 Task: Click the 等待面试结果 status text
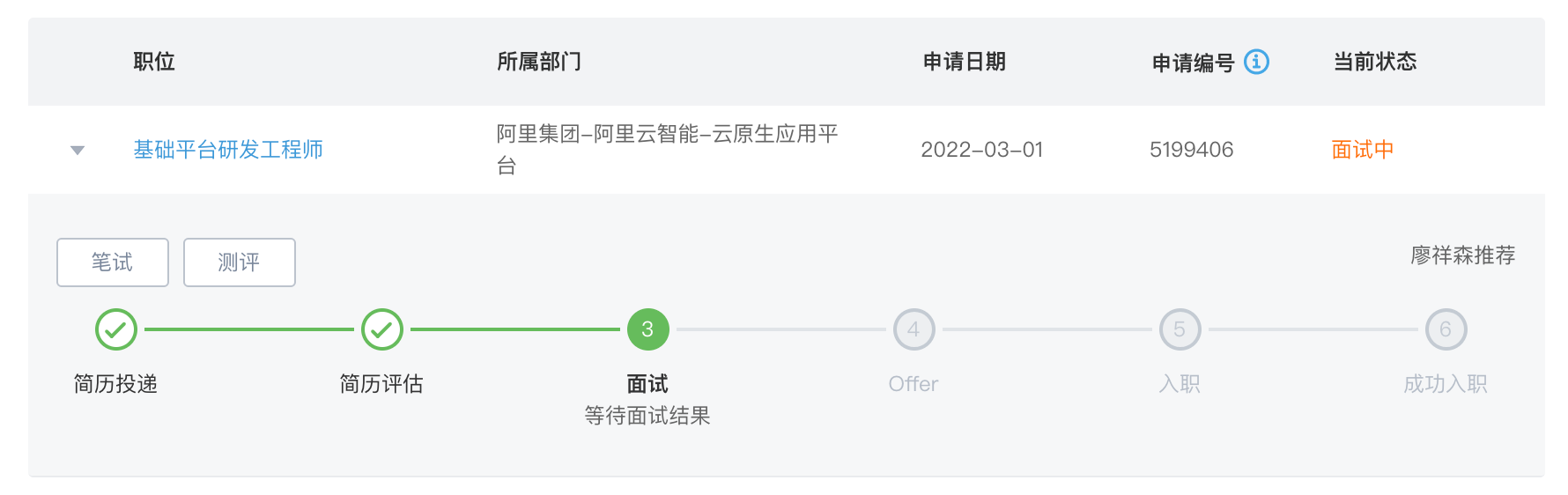647,416
